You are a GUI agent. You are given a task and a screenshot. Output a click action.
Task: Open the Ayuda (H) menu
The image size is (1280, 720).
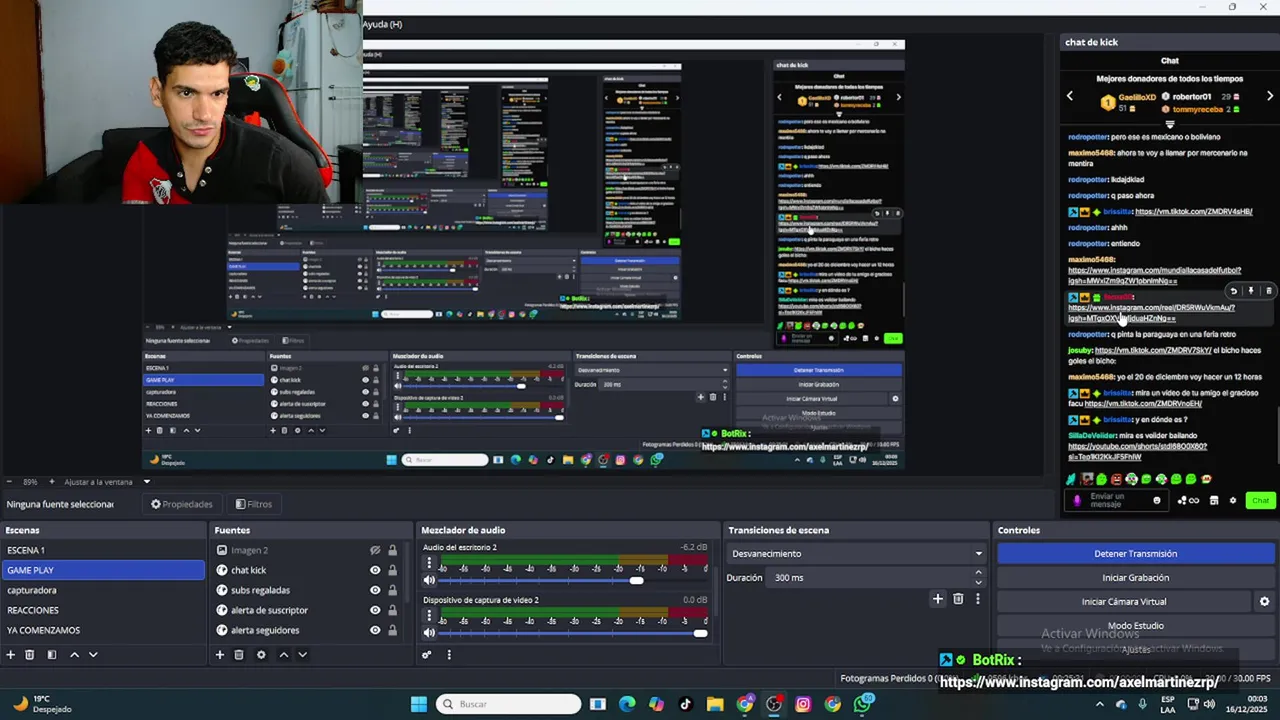point(382,24)
